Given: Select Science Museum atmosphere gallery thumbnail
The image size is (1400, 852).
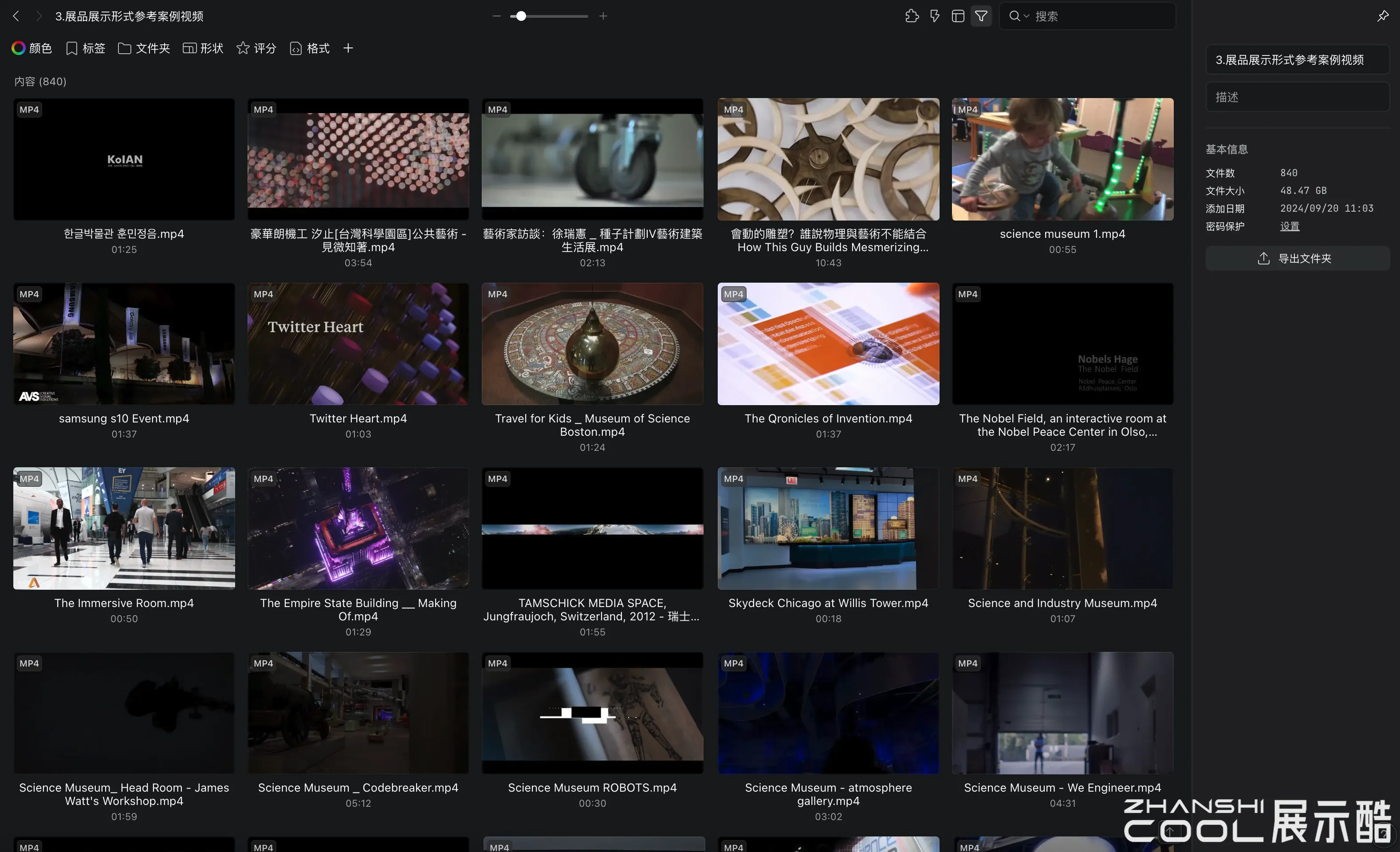Looking at the screenshot, I should click(x=828, y=713).
